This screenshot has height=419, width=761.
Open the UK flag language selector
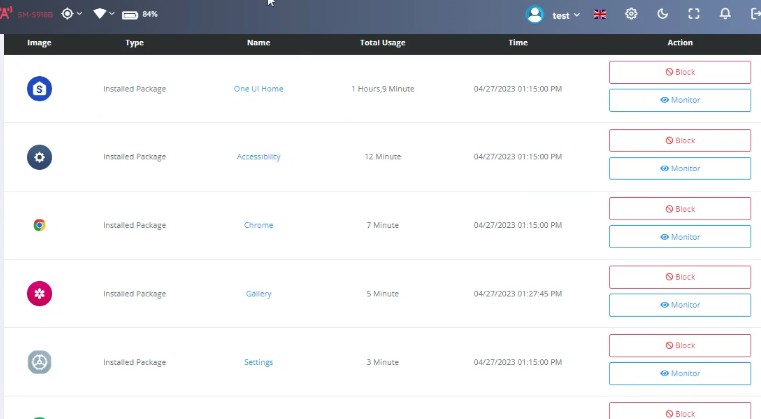[600, 15]
